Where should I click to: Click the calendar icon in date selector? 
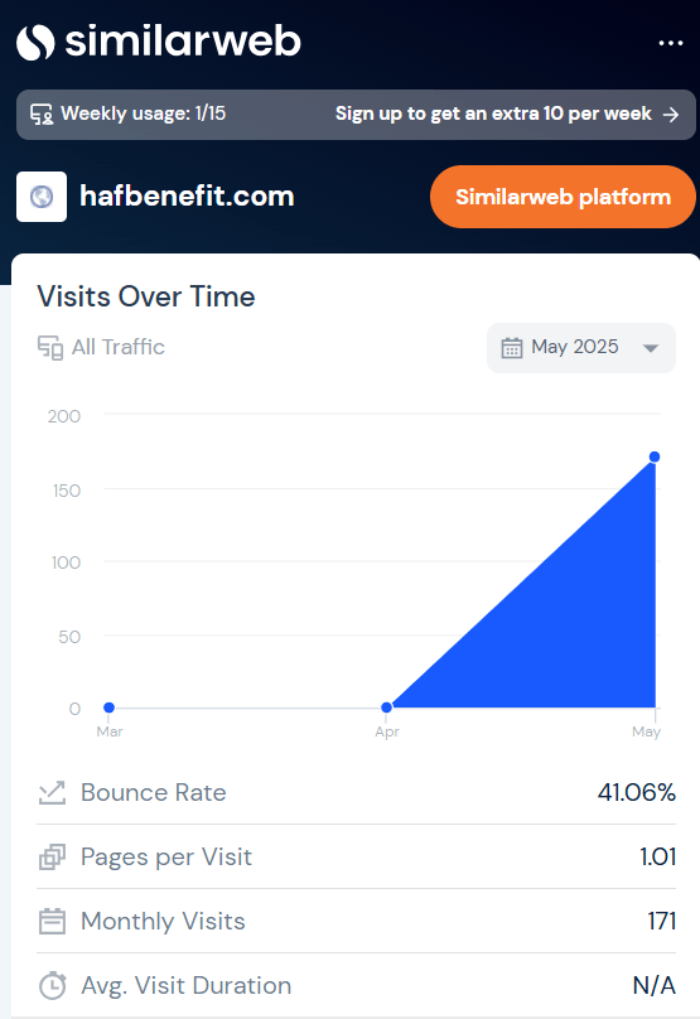coord(512,348)
